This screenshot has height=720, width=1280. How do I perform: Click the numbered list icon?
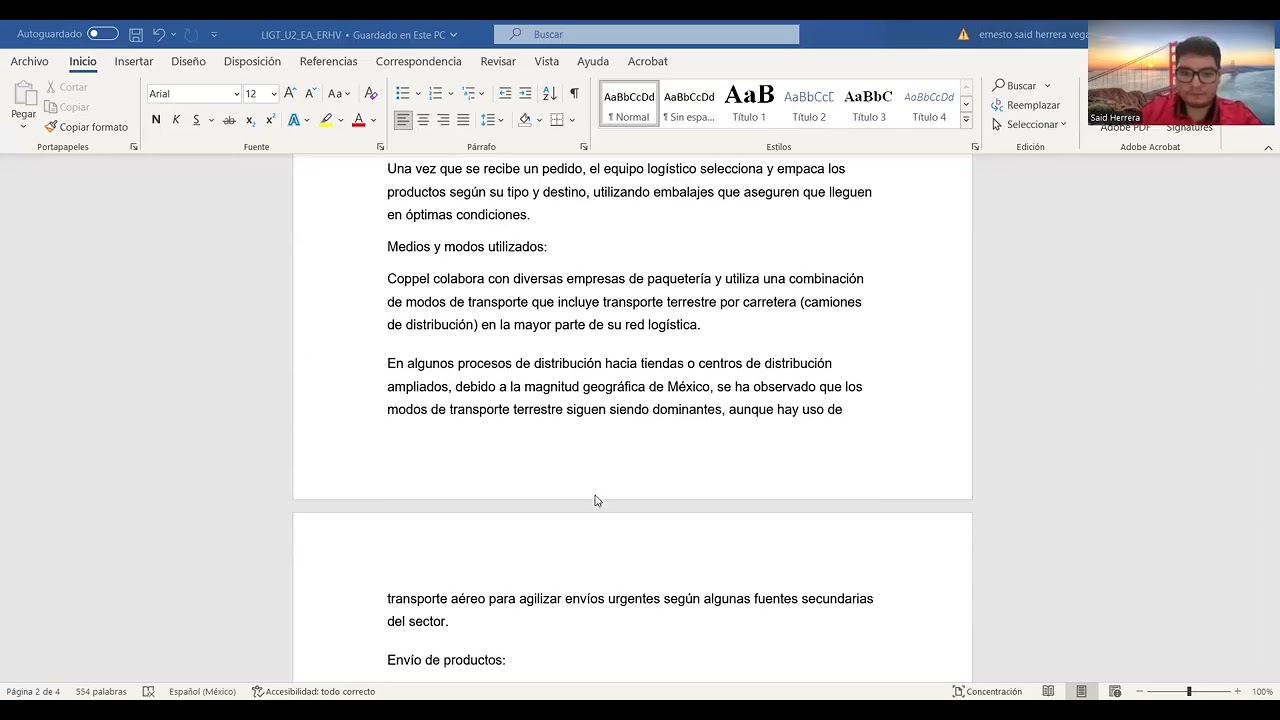pyautogui.click(x=435, y=93)
